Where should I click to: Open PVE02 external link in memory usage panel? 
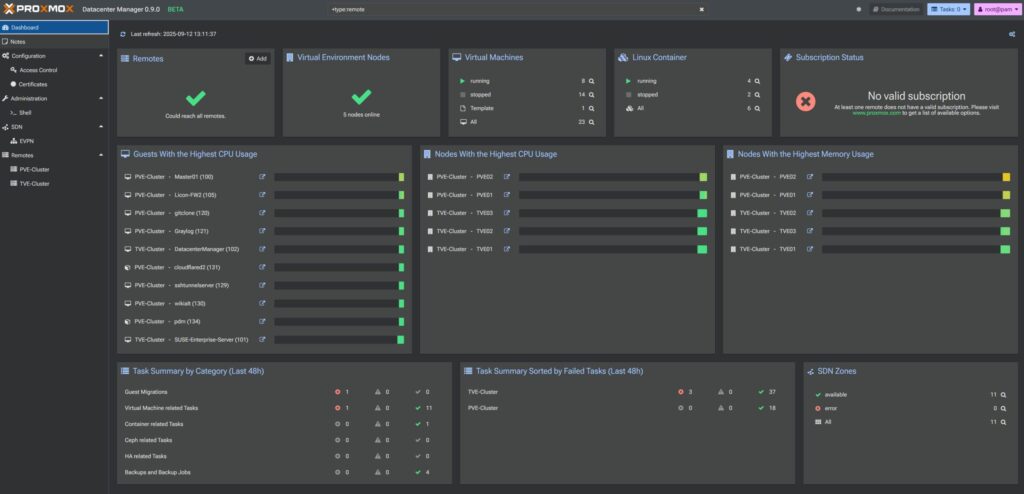point(809,176)
